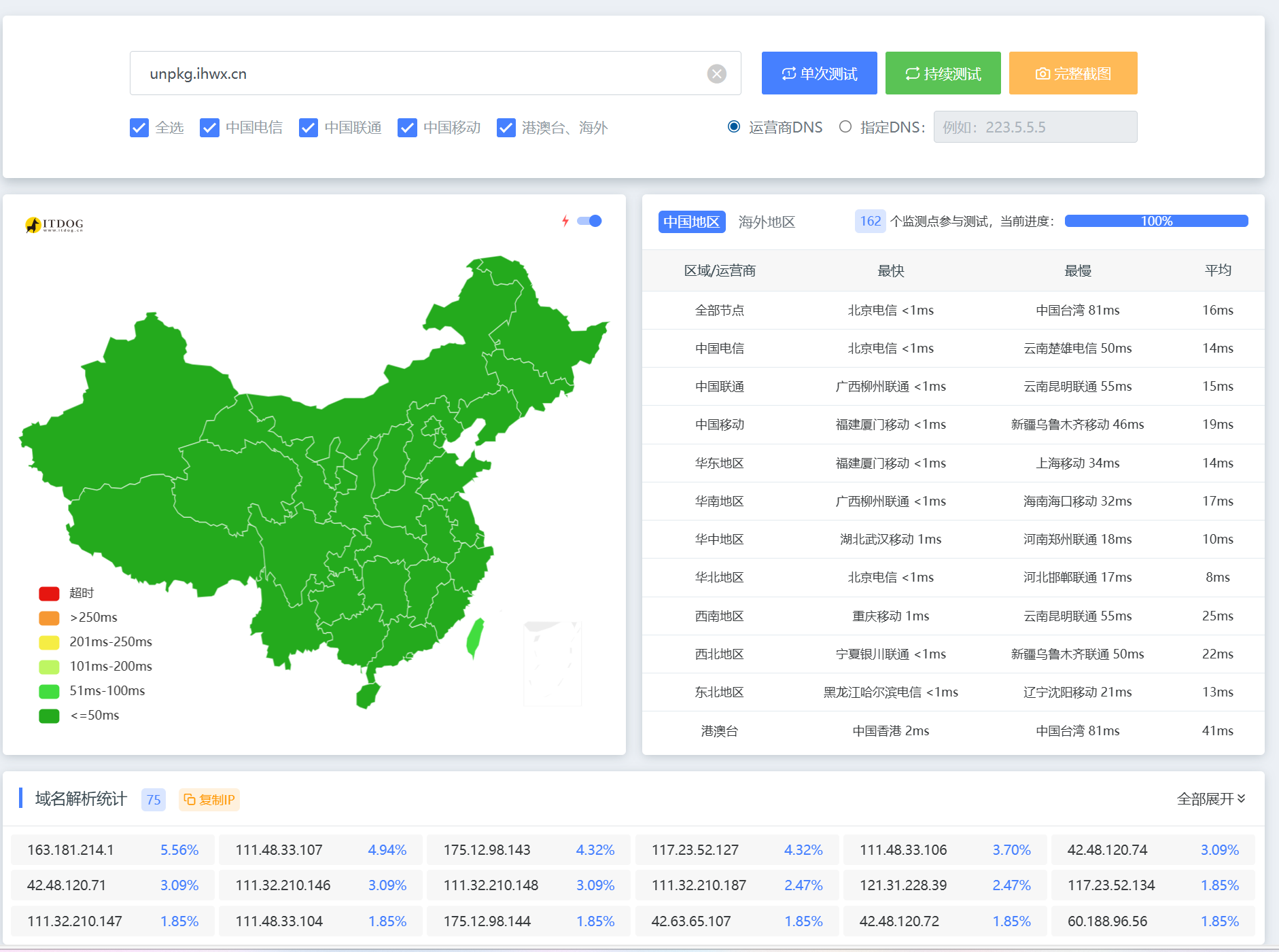
Task: Select the 指定DNS radio button
Action: point(845,127)
